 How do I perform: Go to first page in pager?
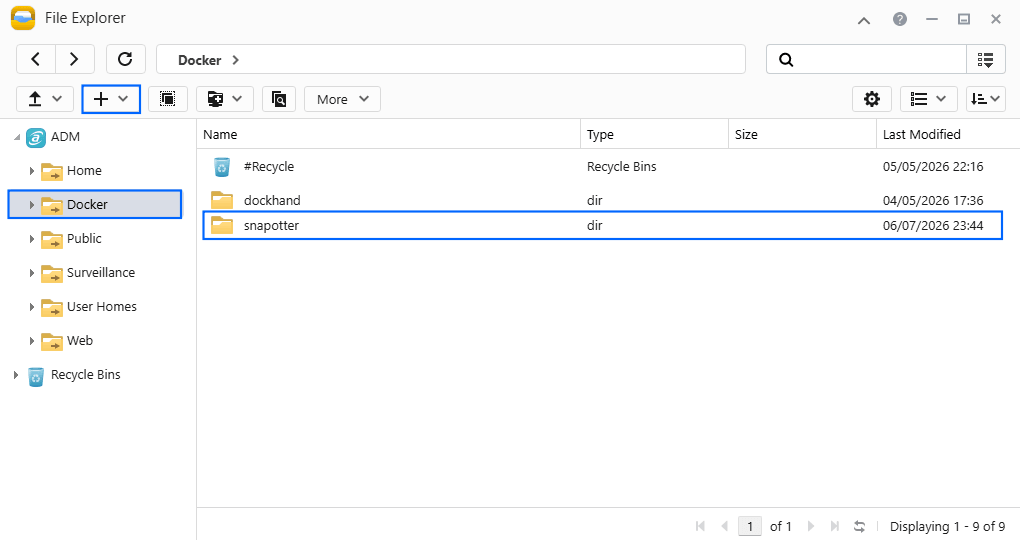pyautogui.click(x=701, y=526)
